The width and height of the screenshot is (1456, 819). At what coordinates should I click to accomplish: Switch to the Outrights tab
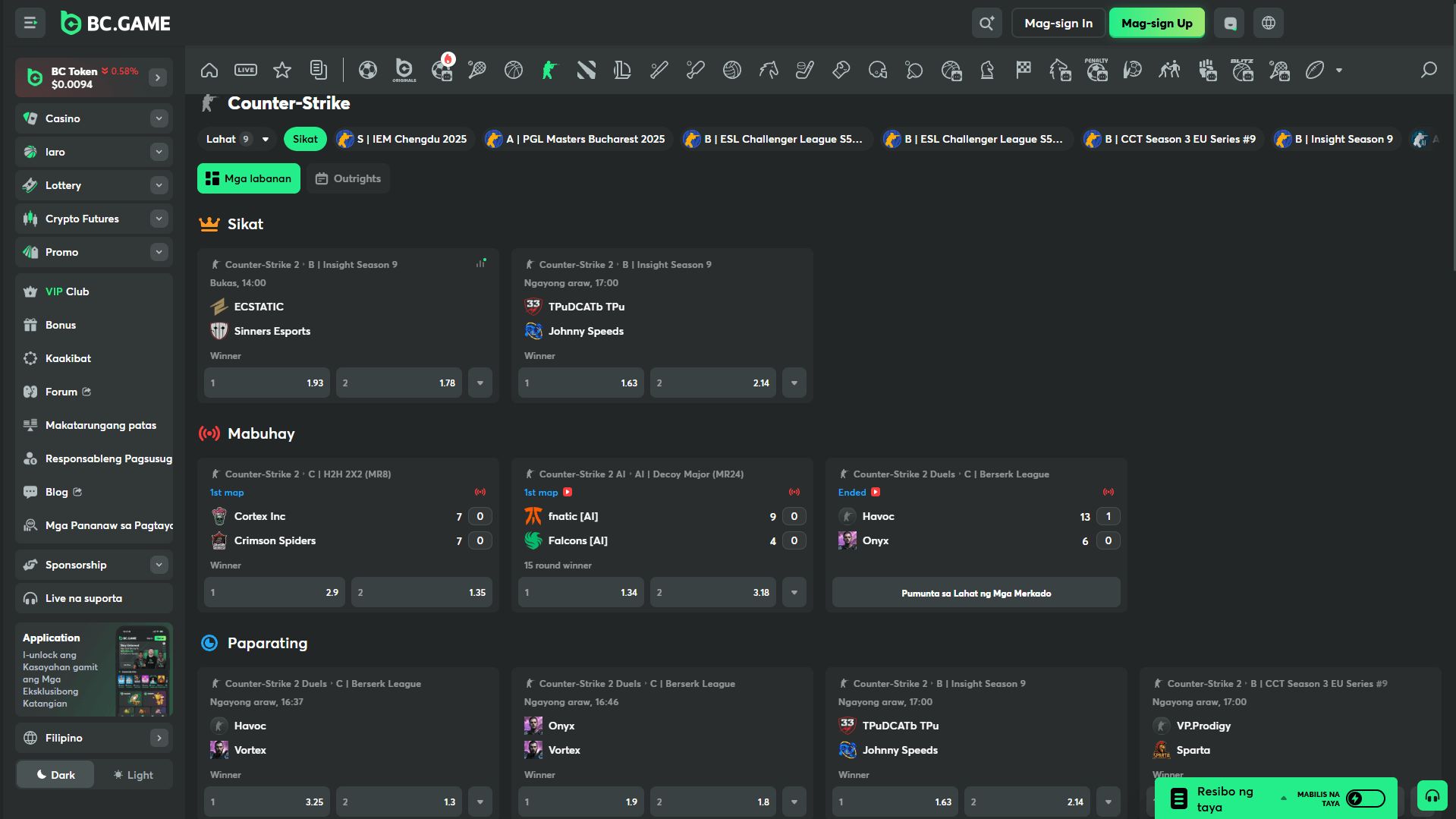pyautogui.click(x=348, y=178)
